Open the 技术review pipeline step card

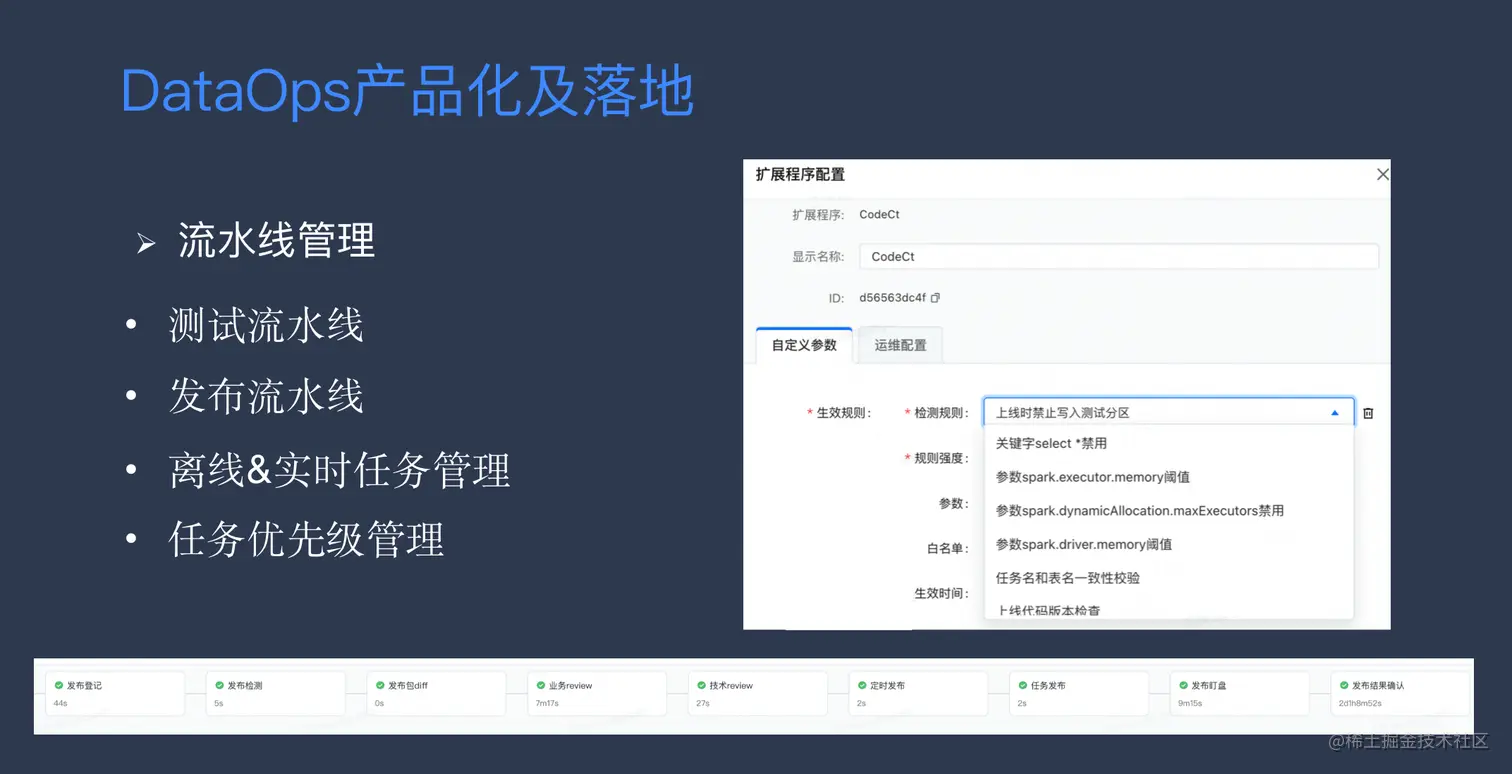click(758, 693)
